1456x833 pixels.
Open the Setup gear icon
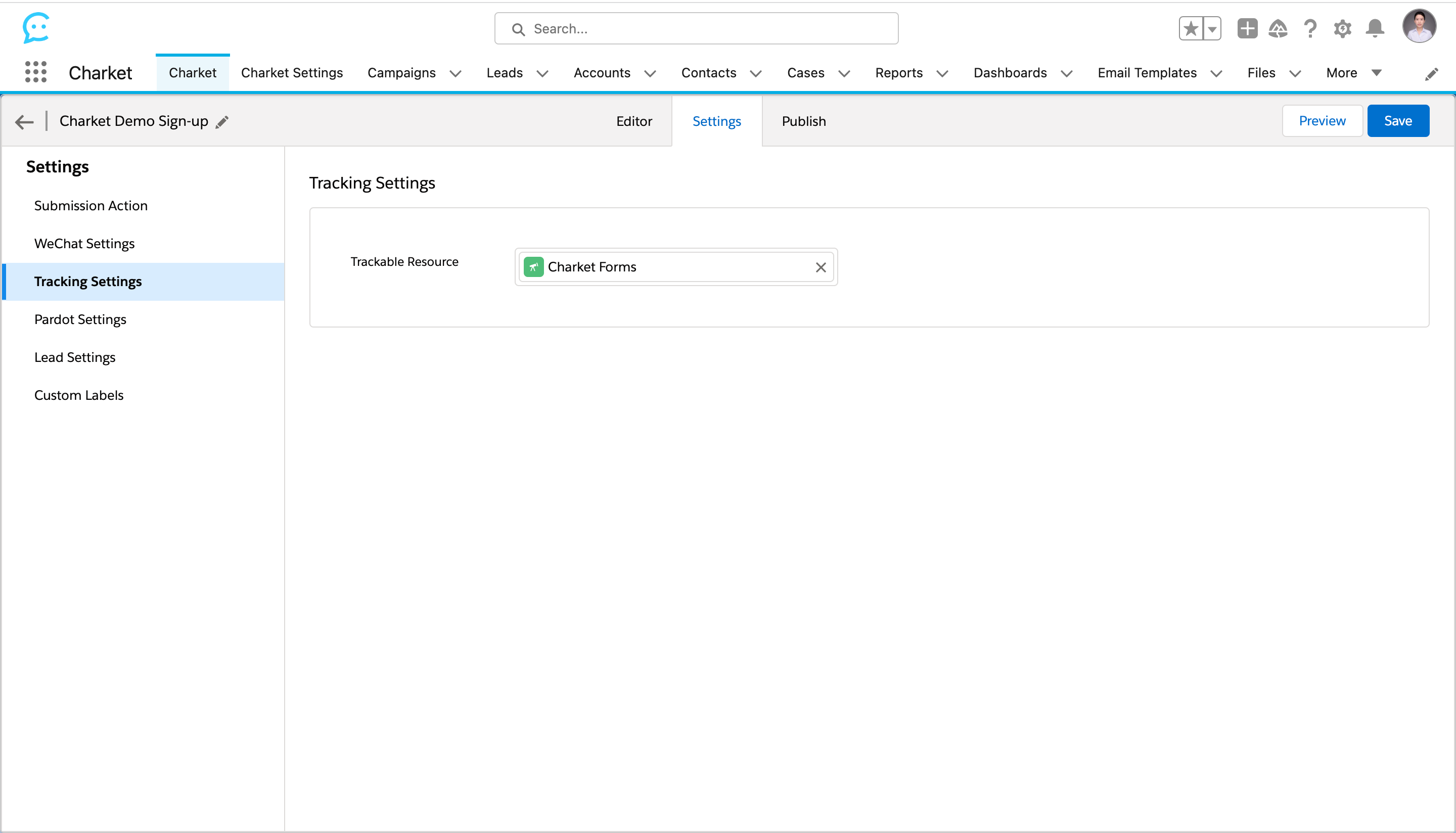(x=1343, y=29)
